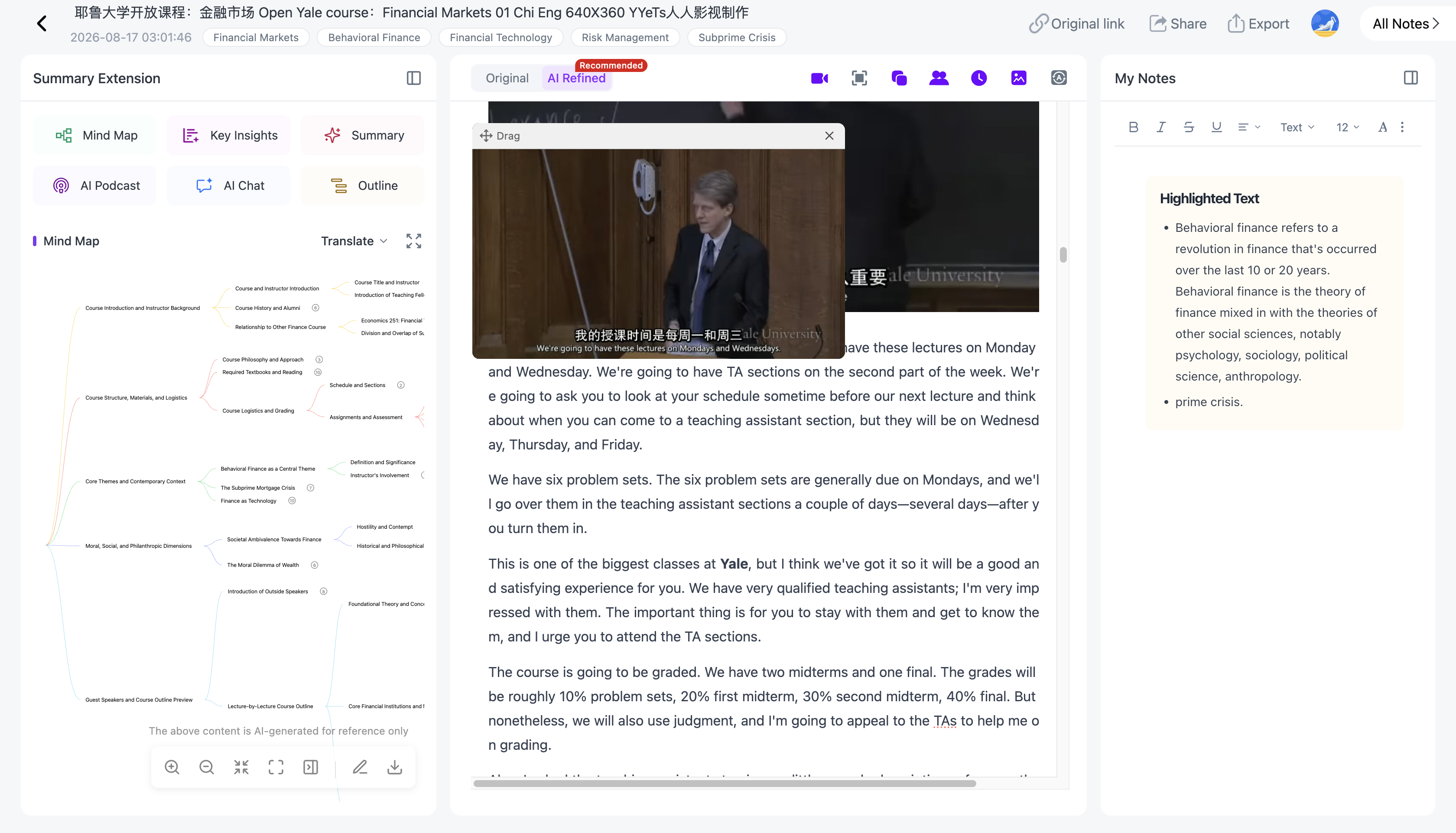Click the Original link chain icon
The width and height of the screenshot is (1456, 833).
(1039, 23)
